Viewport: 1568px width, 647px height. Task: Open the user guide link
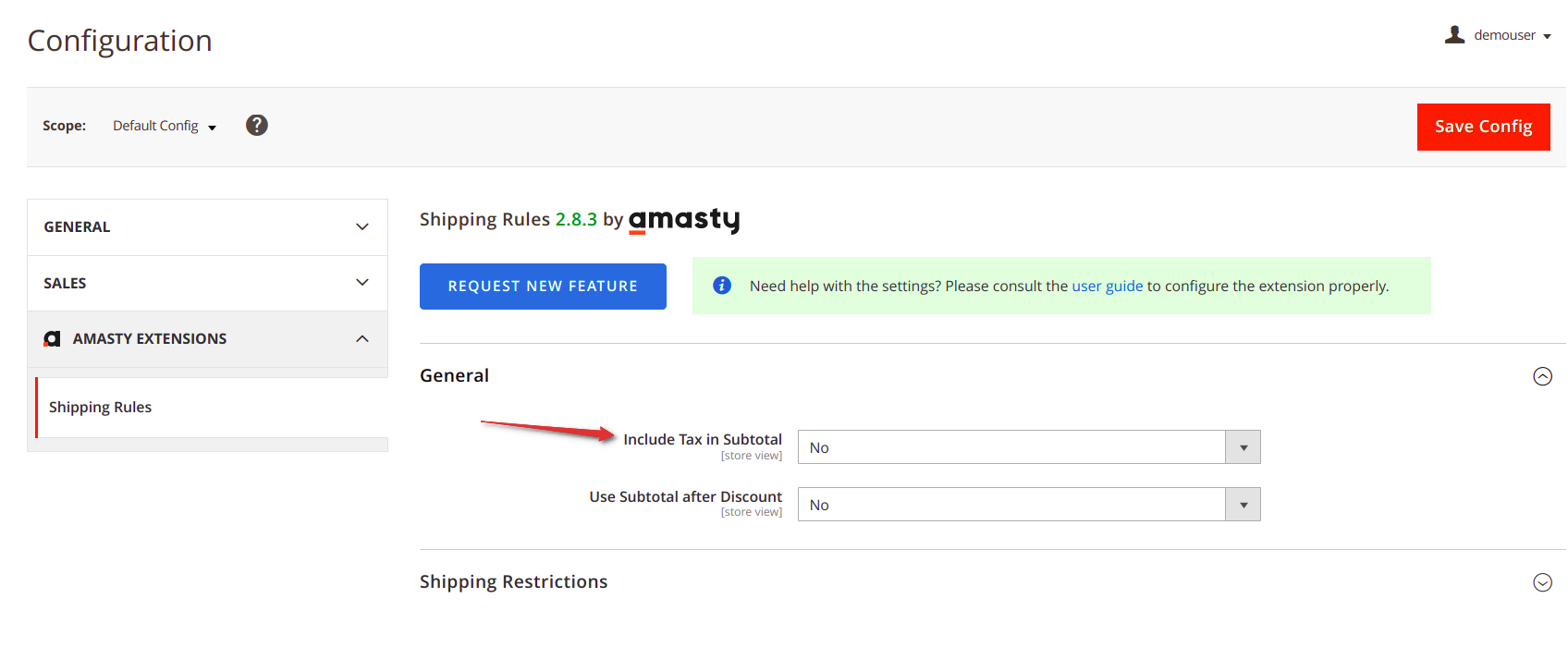pyautogui.click(x=1107, y=286)
